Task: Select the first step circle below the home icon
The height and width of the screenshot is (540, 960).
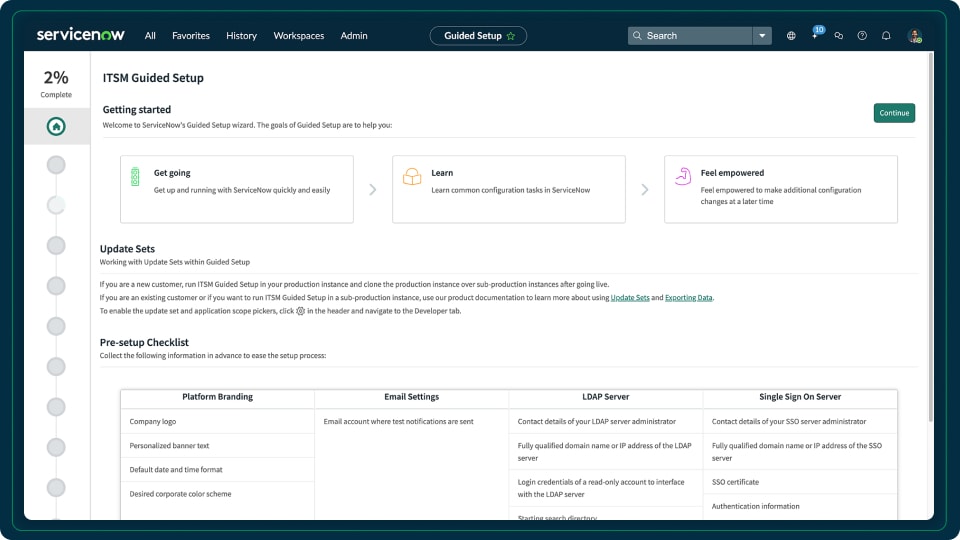Action: tap(56, 165)
